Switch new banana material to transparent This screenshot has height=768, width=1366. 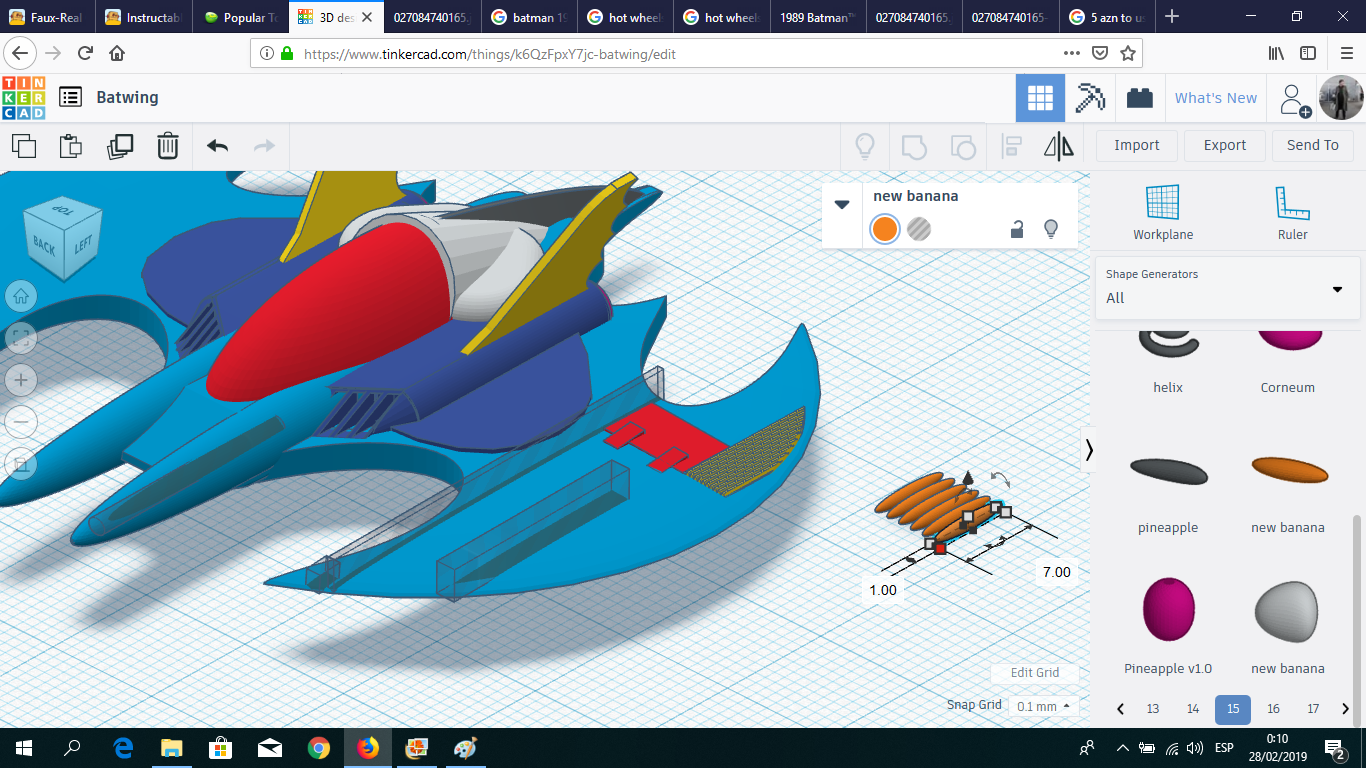(919, 229)
